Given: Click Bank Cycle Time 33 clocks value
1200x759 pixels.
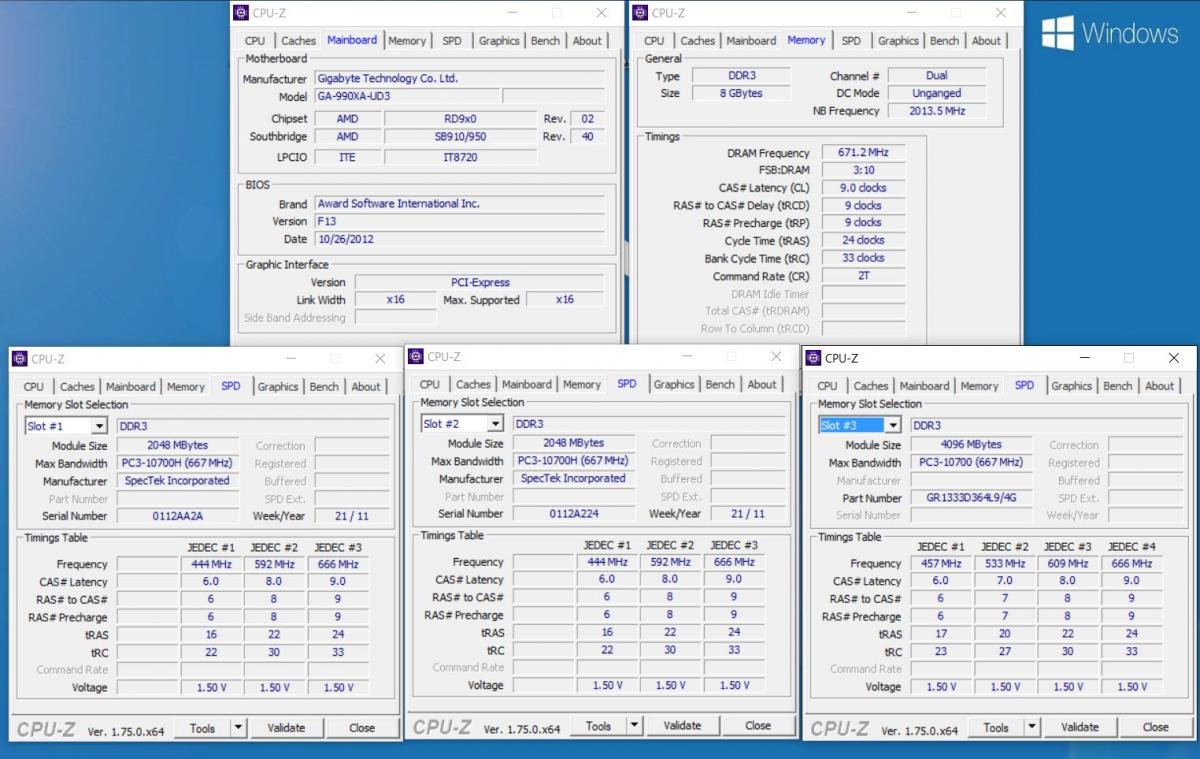Looking at the screenshot, I should point(864,258).
